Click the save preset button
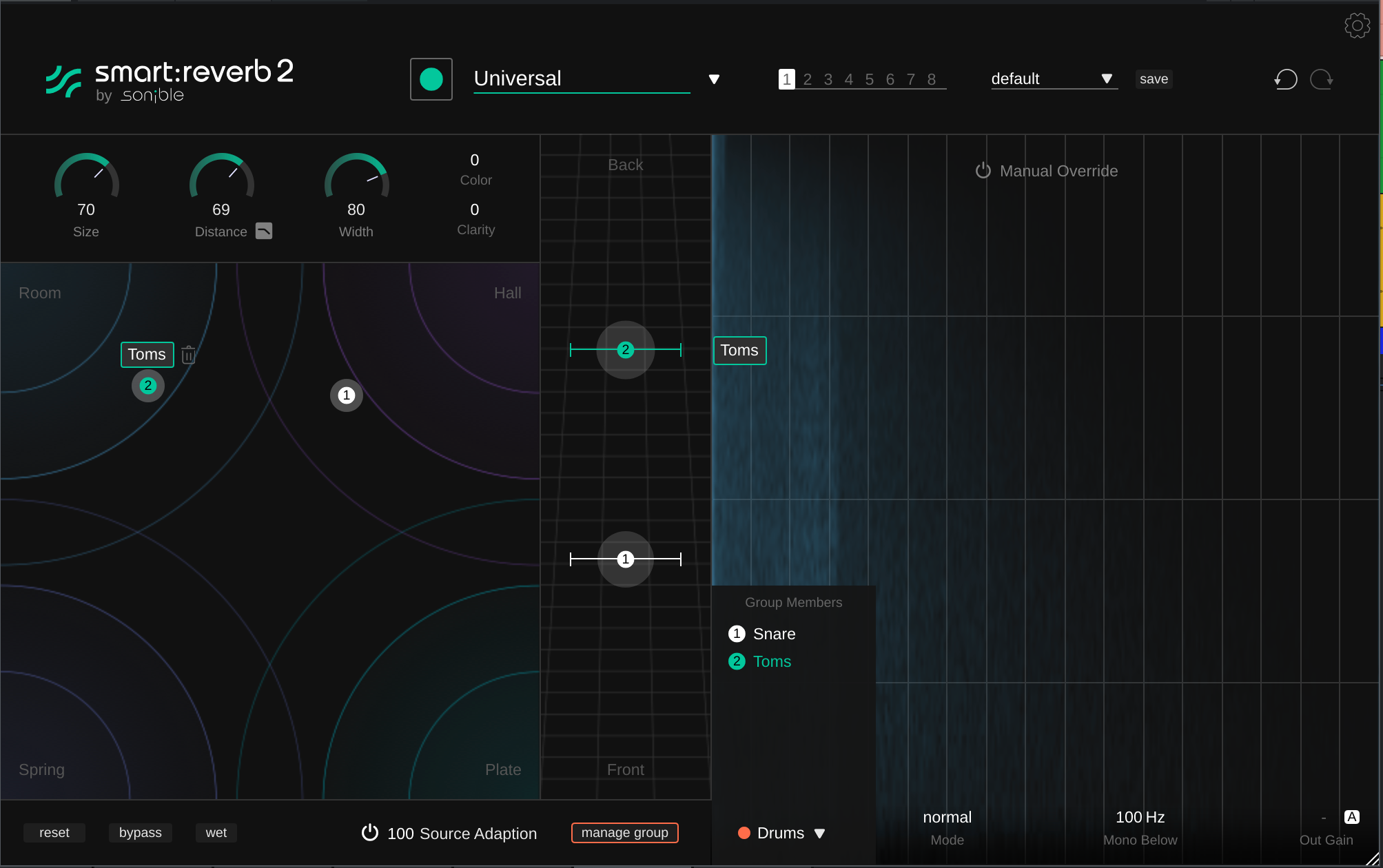The image size is (1383, 868). 1154,79
